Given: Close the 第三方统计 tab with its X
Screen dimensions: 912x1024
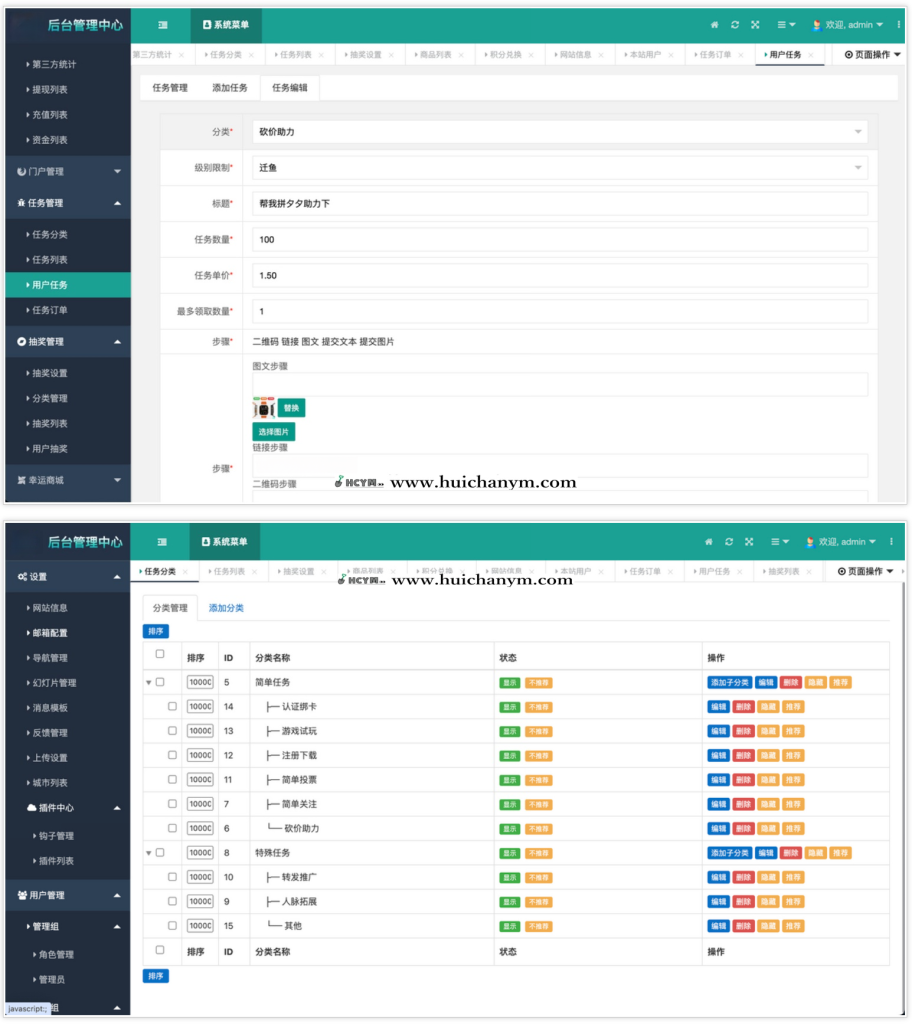Looking at the screenshot, I should point(181,55).
